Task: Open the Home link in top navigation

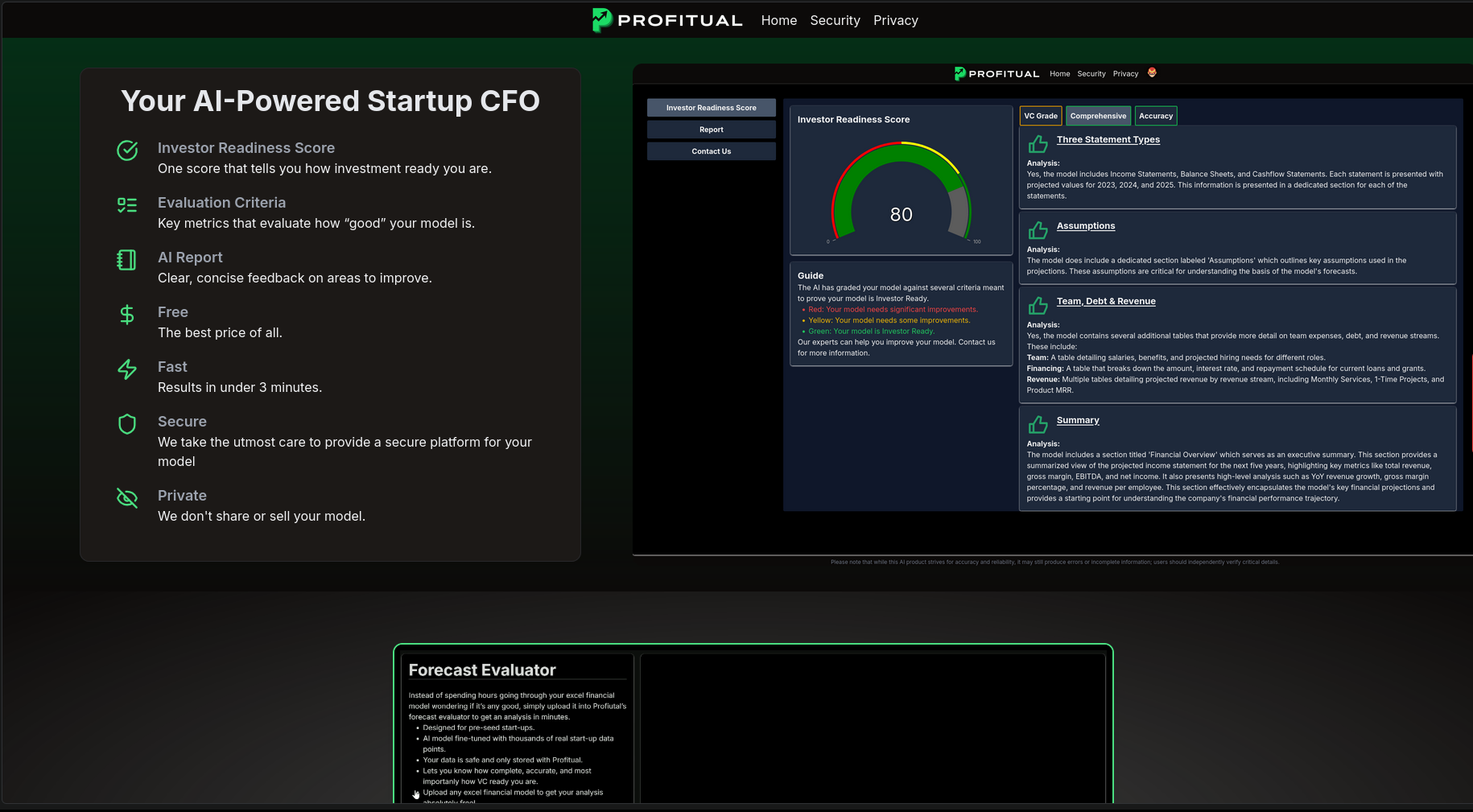Action: point(778,21)
